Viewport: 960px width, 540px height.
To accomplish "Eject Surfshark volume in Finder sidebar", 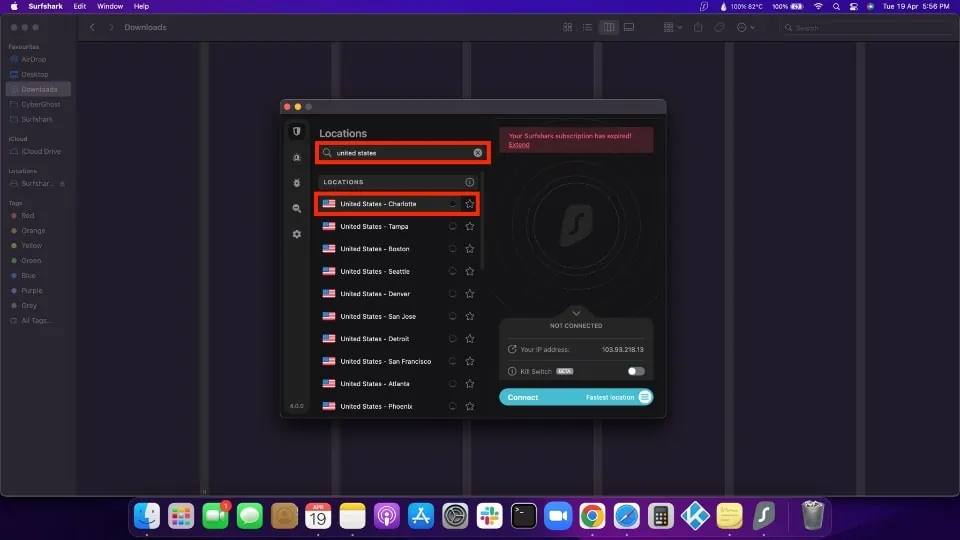I will pyautogui.click(x=62, y=184).
